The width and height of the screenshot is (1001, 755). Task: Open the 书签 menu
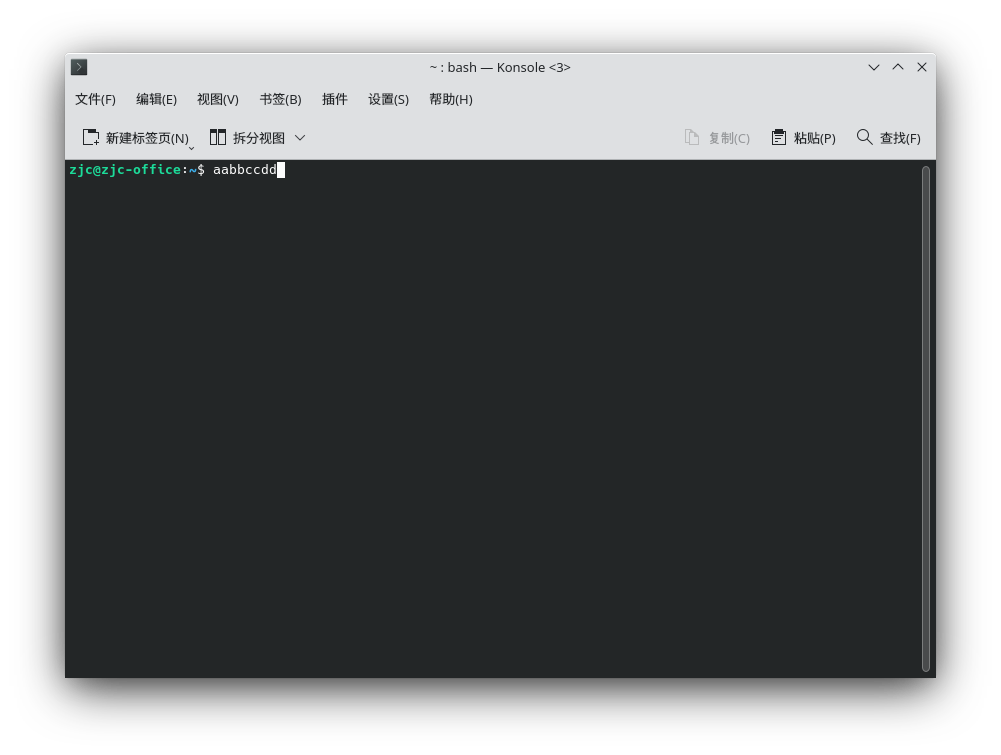(280, 99)
